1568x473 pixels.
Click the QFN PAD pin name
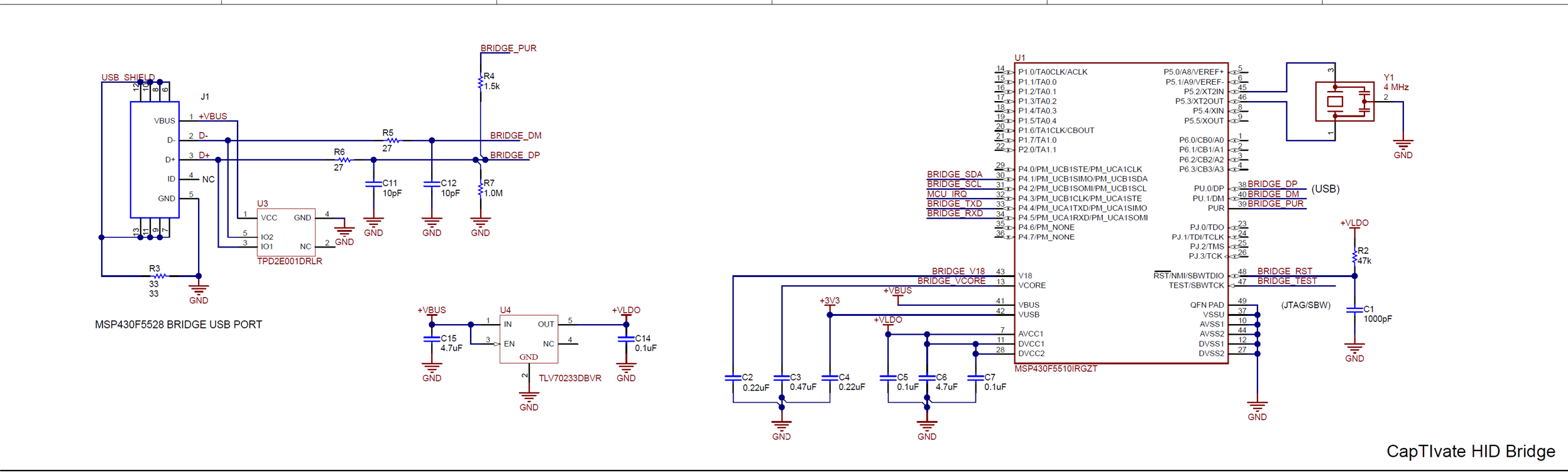tap(1207, 305)
